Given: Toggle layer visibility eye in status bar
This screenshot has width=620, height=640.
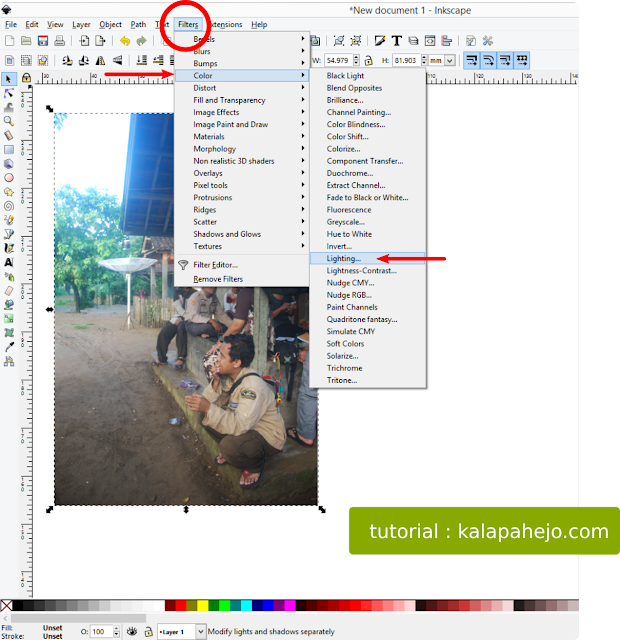Looking at the screenshot, I should 132,631.
